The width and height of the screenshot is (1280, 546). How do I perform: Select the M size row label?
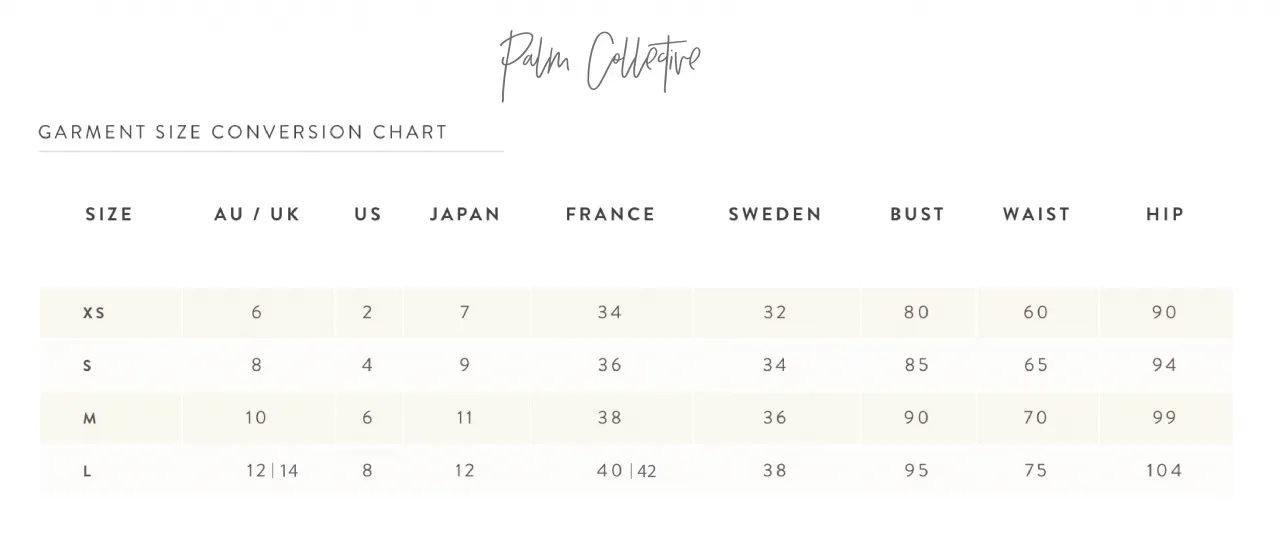(90, 419)
